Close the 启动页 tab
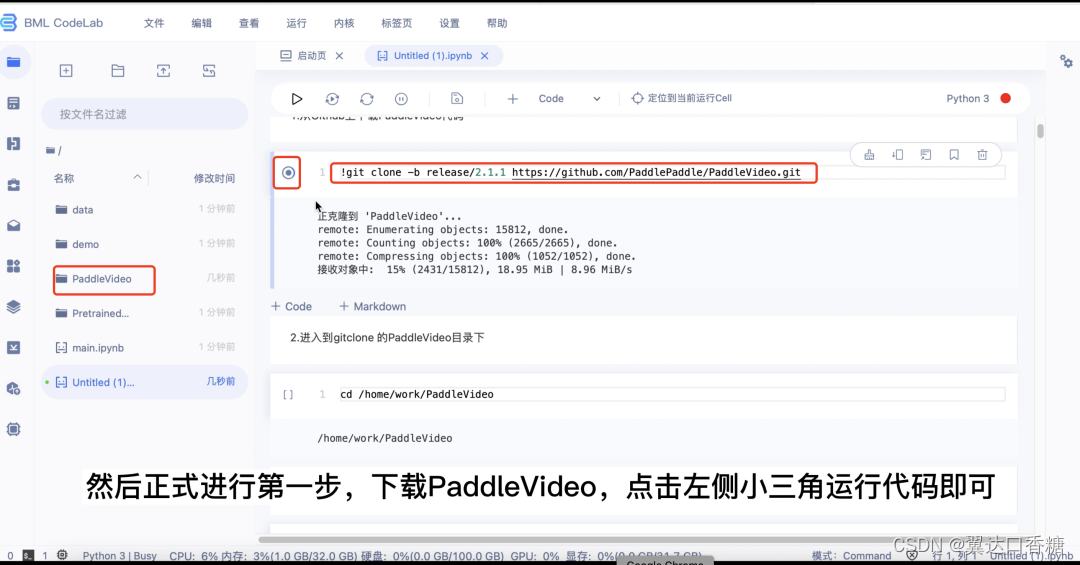1080x565 pixels. [x=340, y=56]
